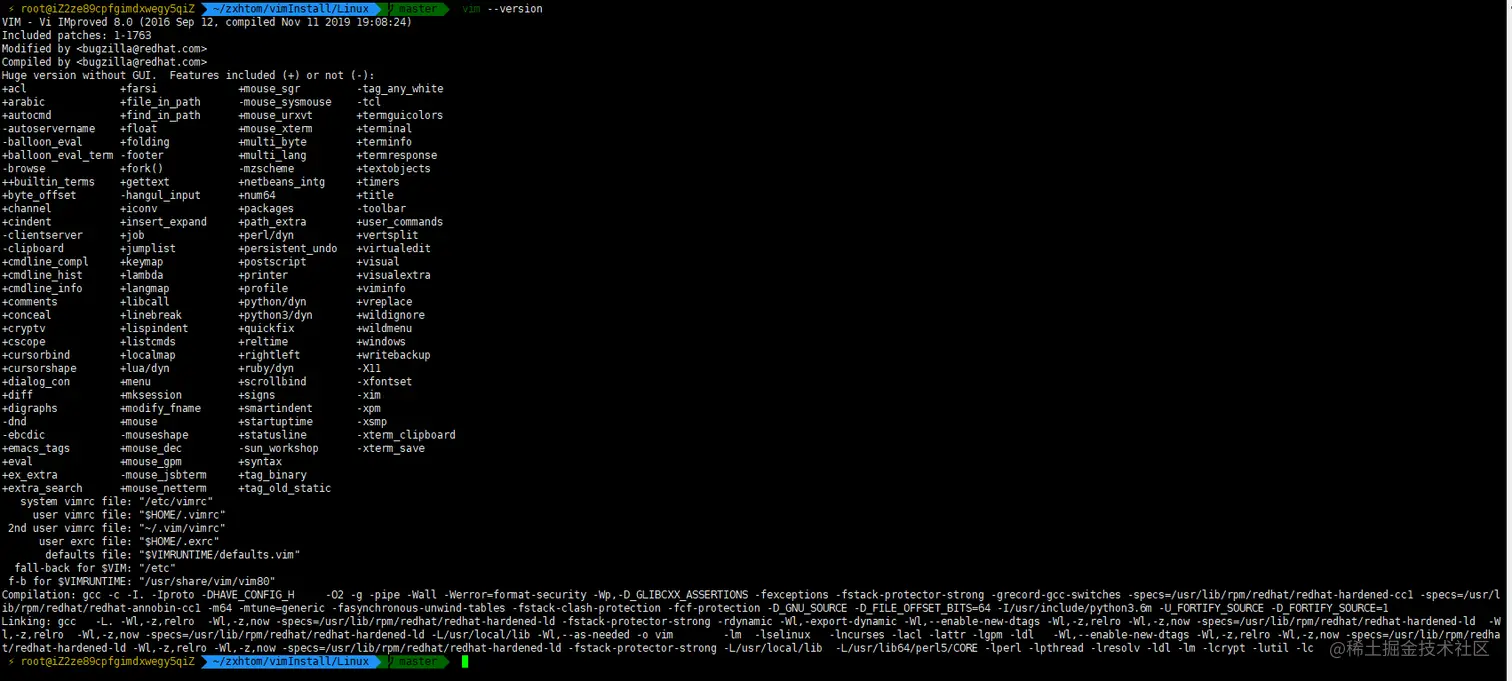The image size is (1512, 681).
Task: Click the "+persistent_undo" feature entry
Action: pos(288,248)
